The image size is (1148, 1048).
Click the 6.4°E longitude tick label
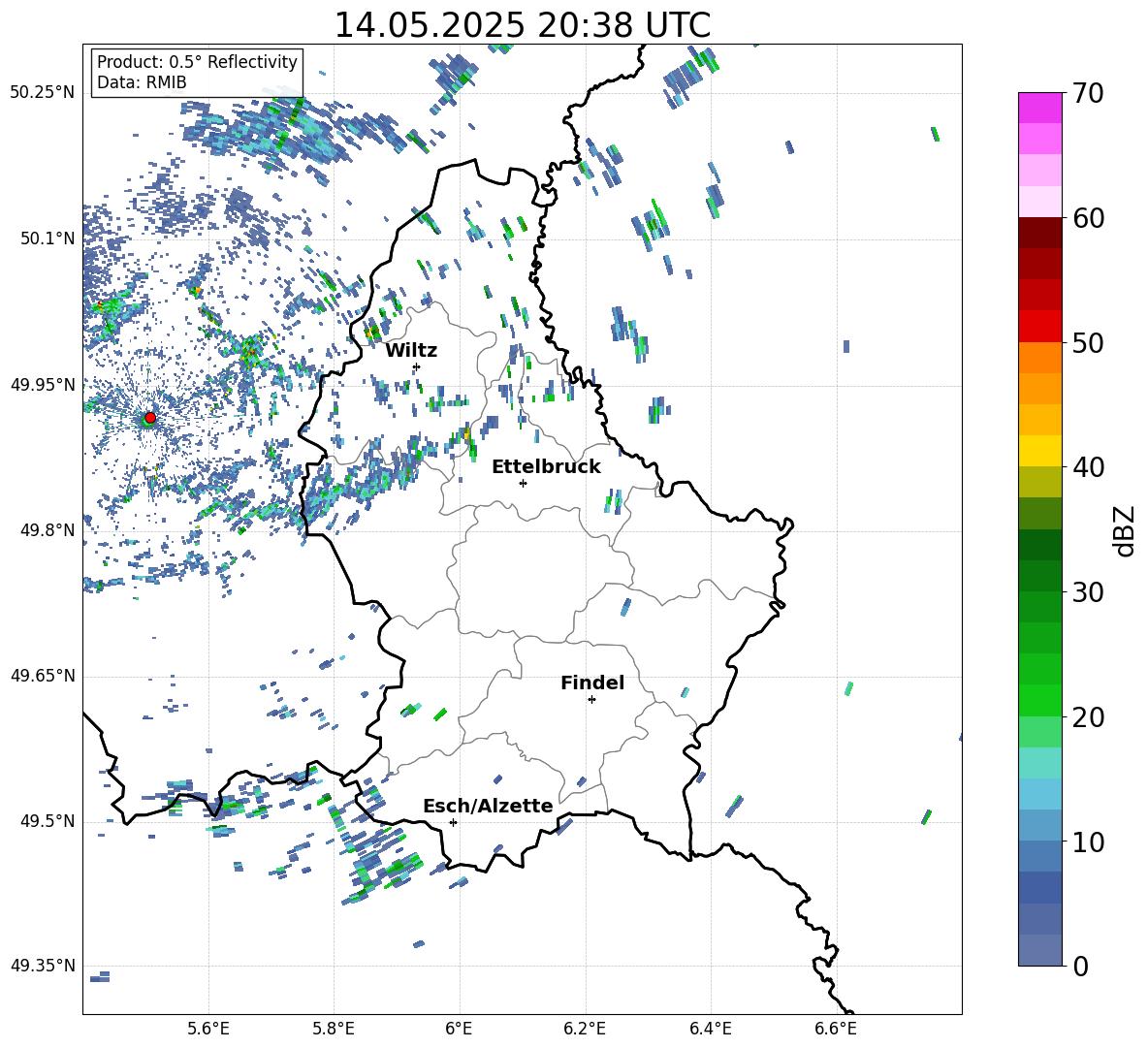coord(710,1029)
